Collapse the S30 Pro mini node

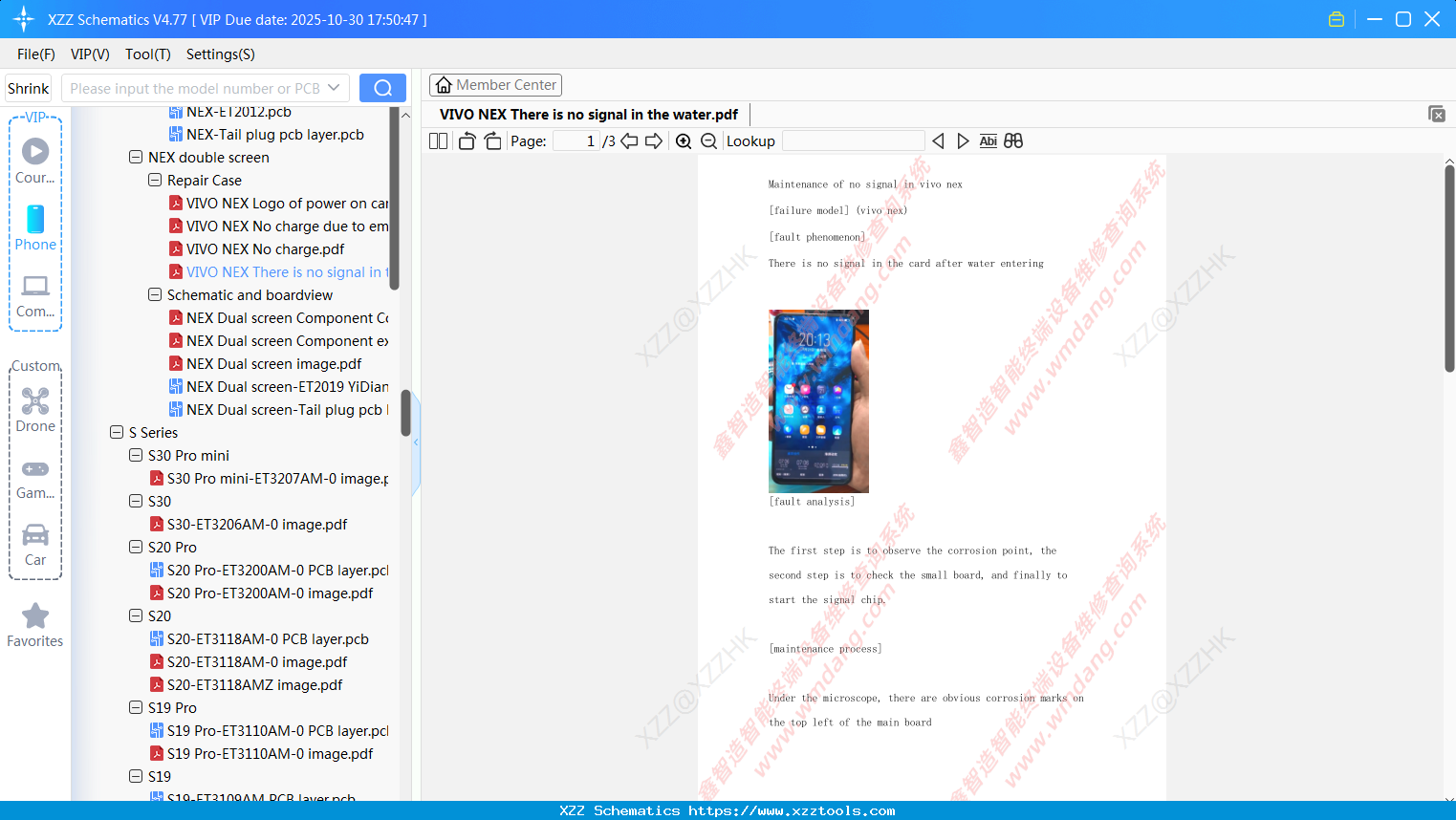(136, 455)
